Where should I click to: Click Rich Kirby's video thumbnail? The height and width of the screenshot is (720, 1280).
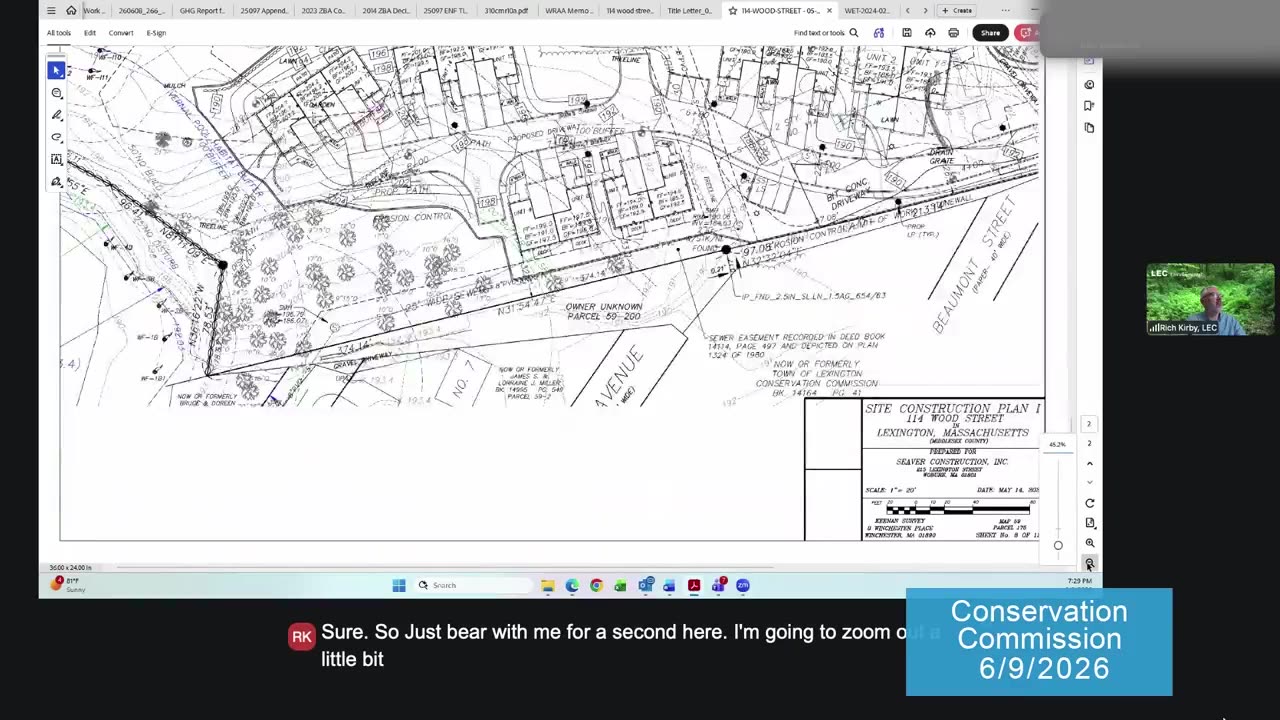click(1210, 299)
